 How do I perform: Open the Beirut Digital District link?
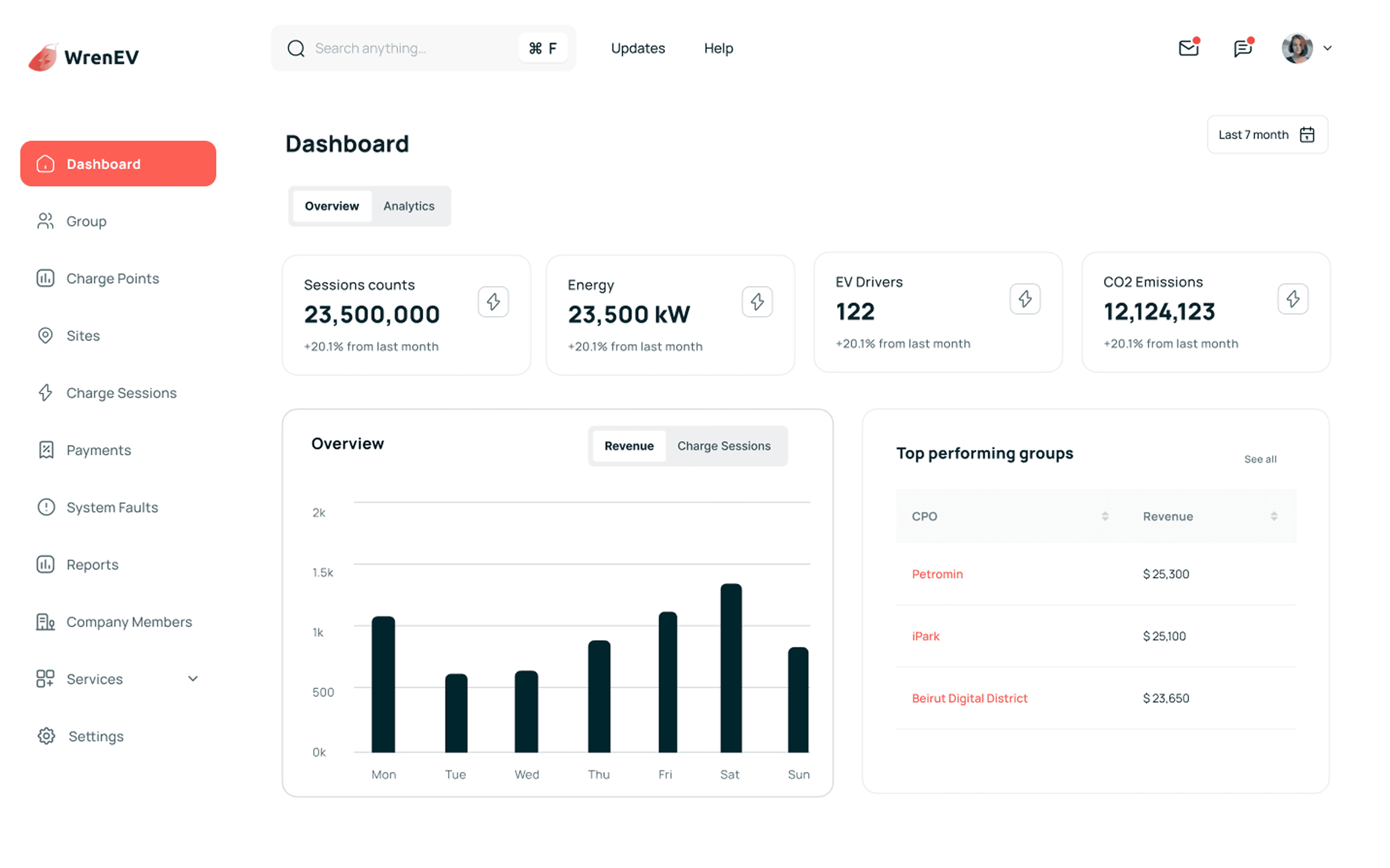tap(970, 698)
